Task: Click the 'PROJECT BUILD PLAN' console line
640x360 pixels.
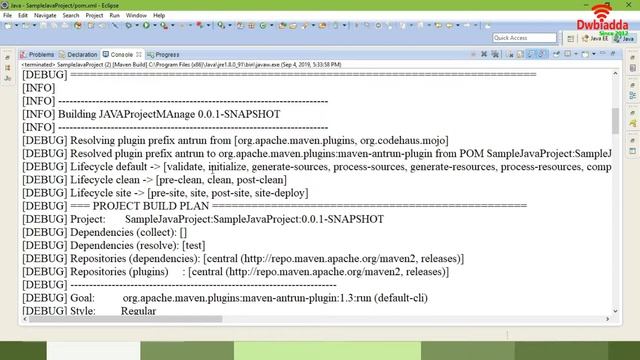Action: pos(275,206)
